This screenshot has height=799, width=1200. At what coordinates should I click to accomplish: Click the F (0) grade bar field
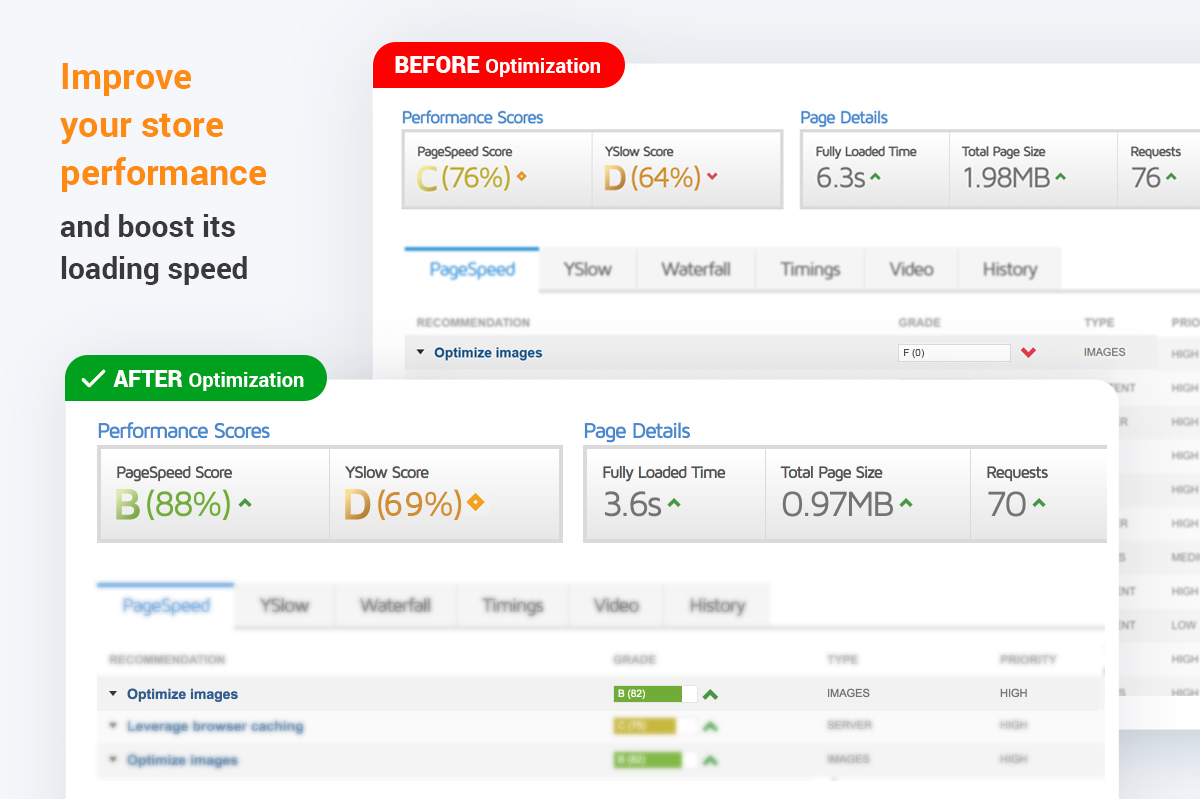point(954,352)
